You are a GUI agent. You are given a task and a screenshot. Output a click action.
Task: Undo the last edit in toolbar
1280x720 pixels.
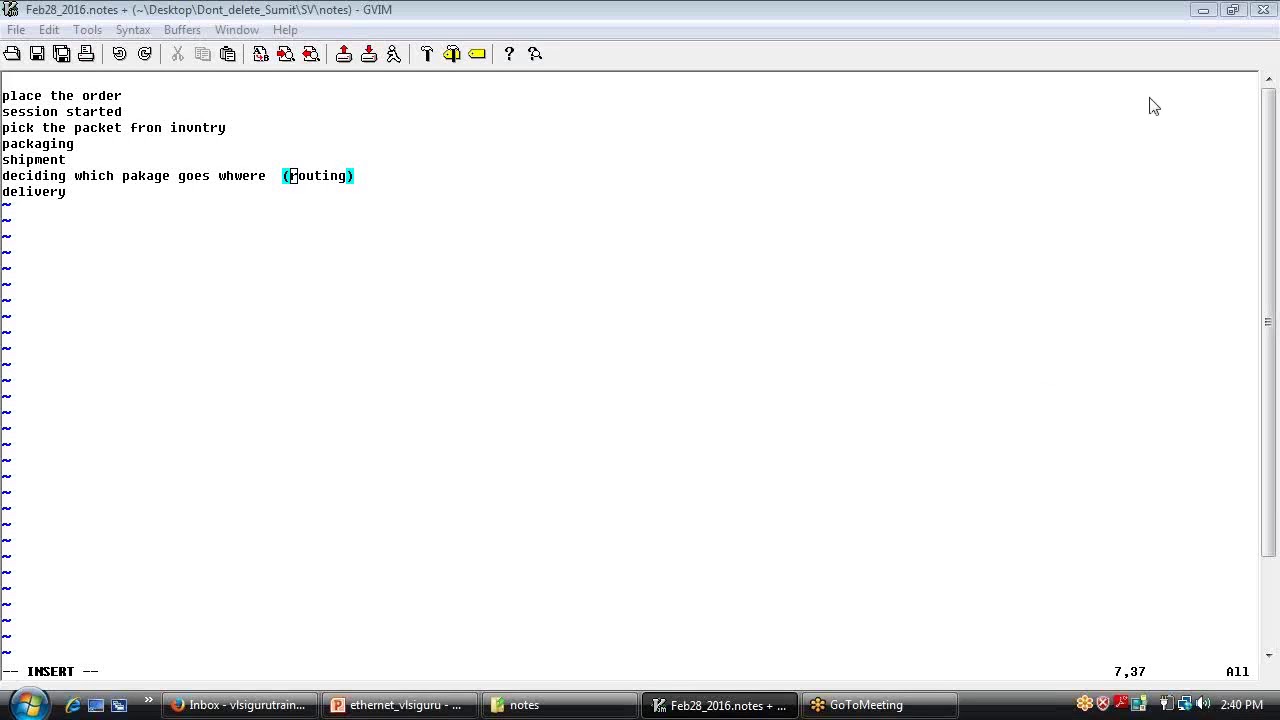120,54
